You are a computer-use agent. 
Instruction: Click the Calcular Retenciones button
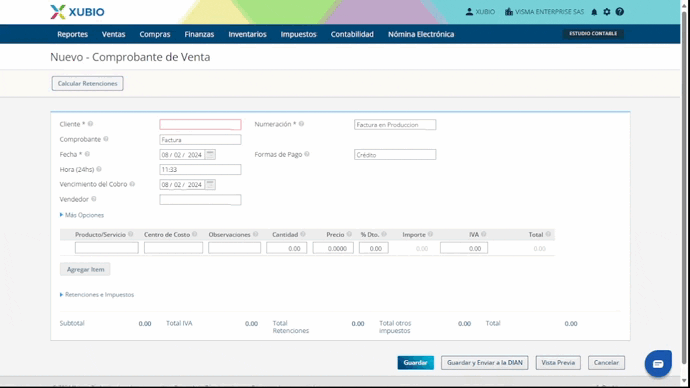[x=88, y=84]
